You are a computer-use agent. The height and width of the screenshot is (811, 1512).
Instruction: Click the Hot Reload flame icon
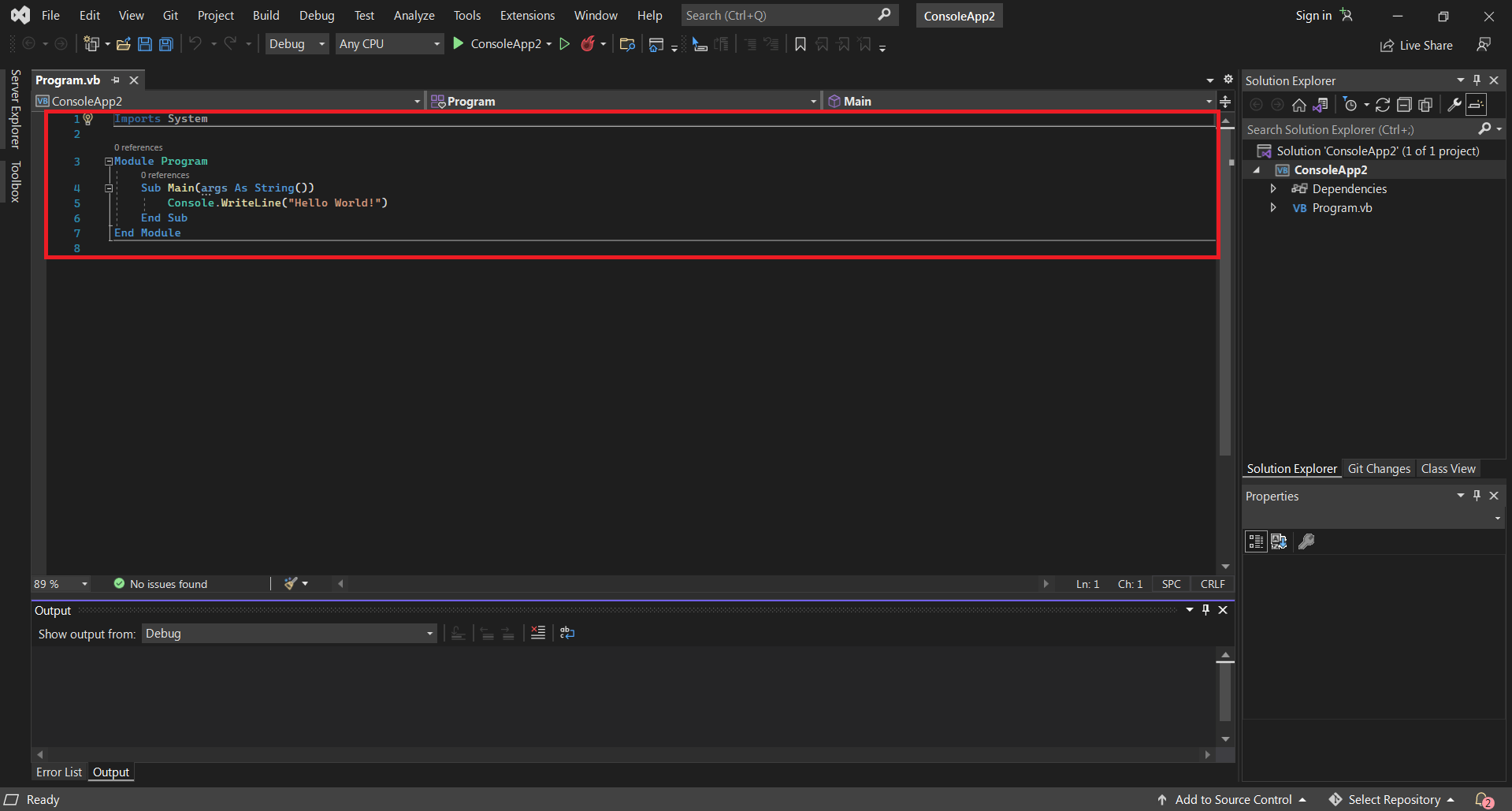pyautogui.click(x=589, y=43)
